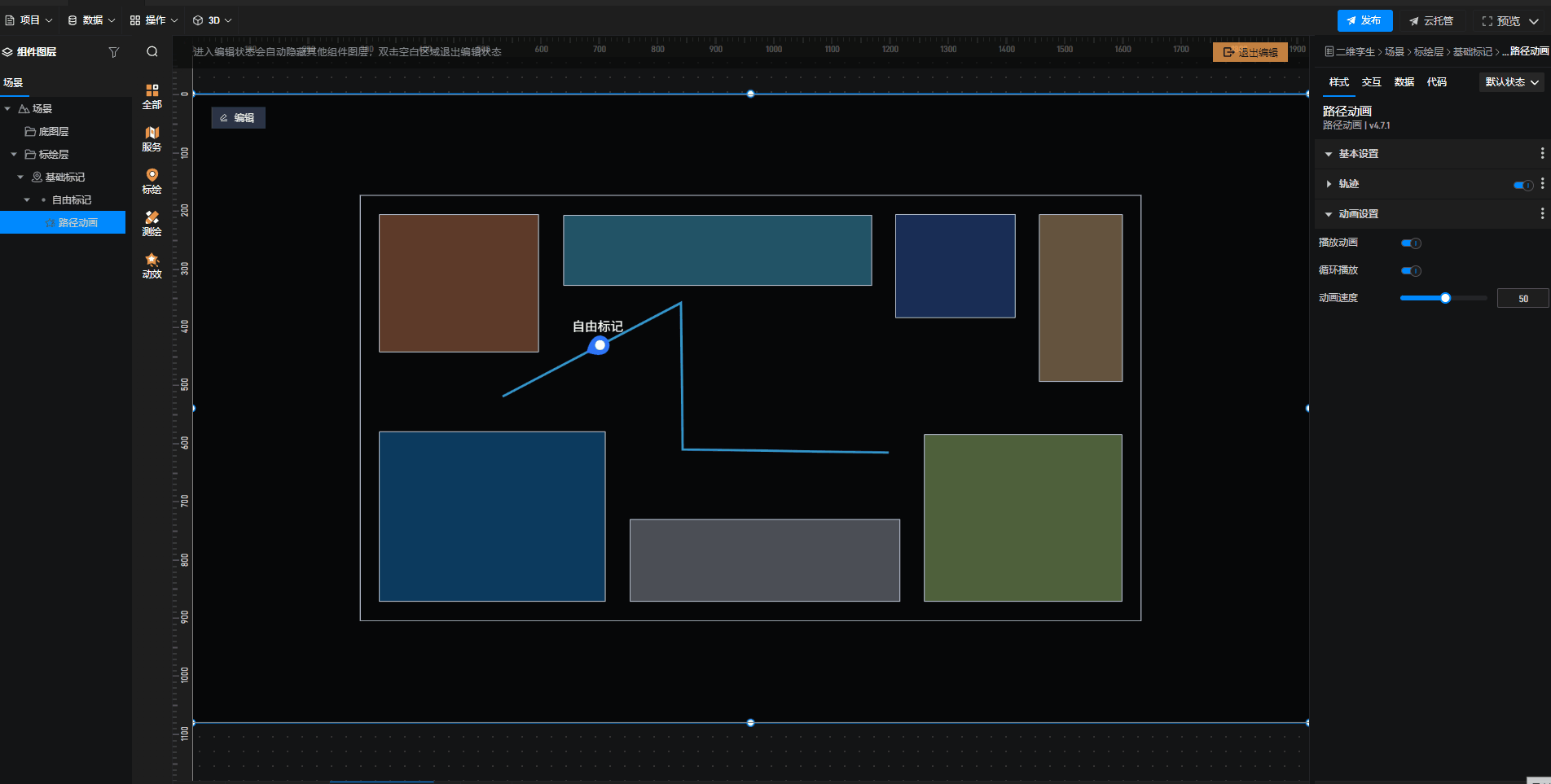This screenshot has height=784, width=1551.
Task: Disable the 播放动画 toggle
Action: point(1411,243)
